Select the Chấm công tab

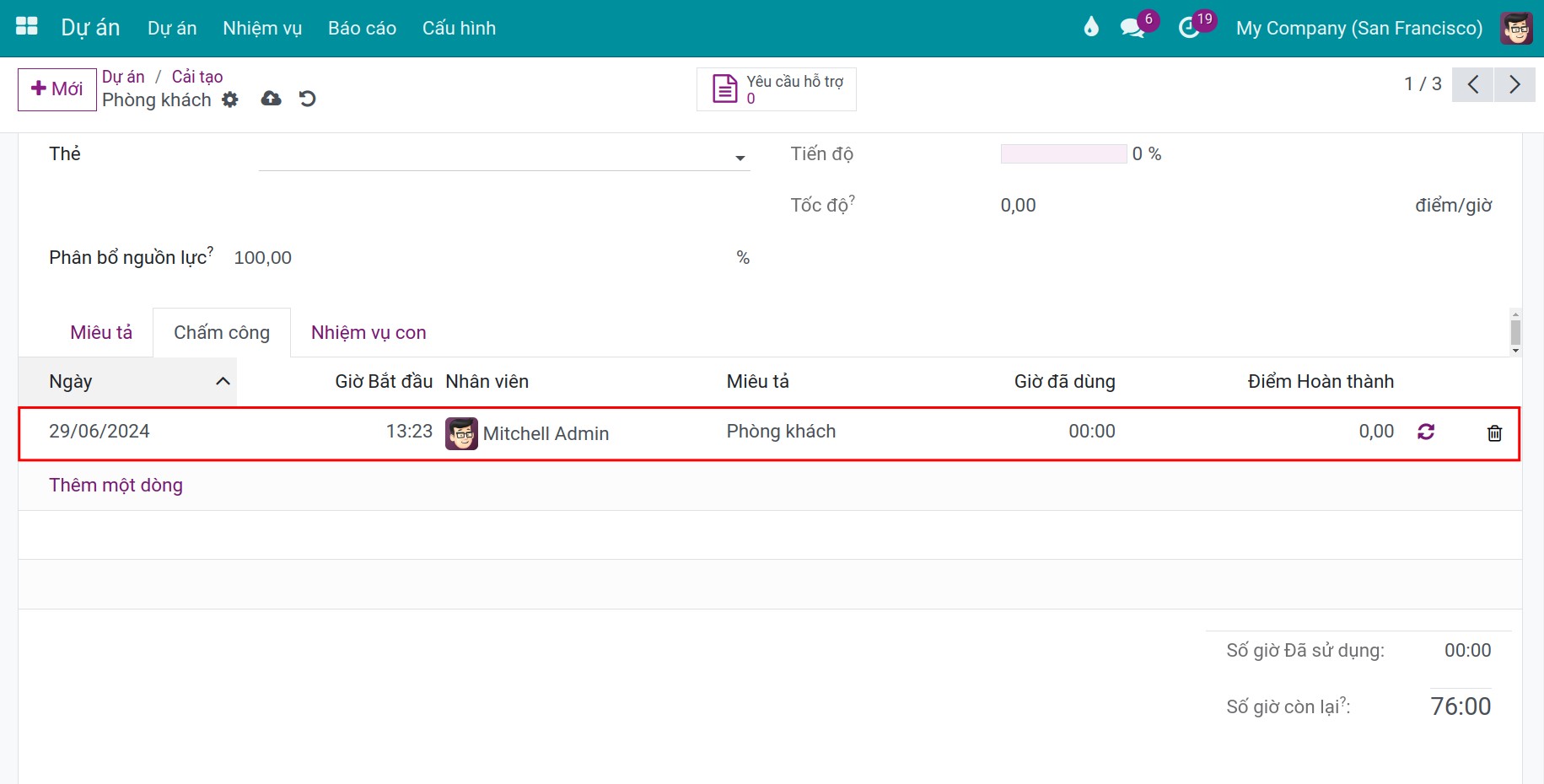click(x=222, y=332)
